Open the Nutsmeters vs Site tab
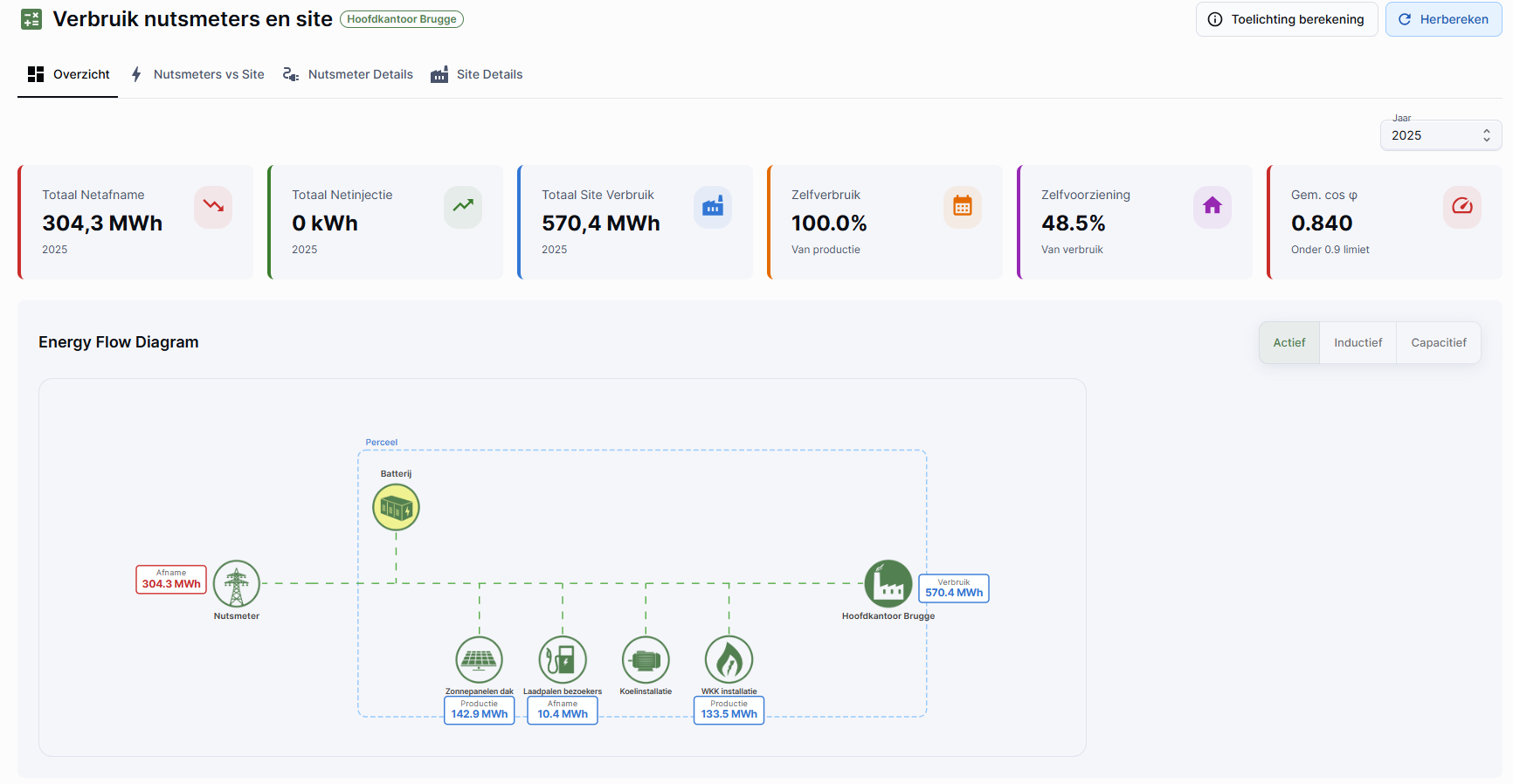1513x784 pixels. (197, 74)
